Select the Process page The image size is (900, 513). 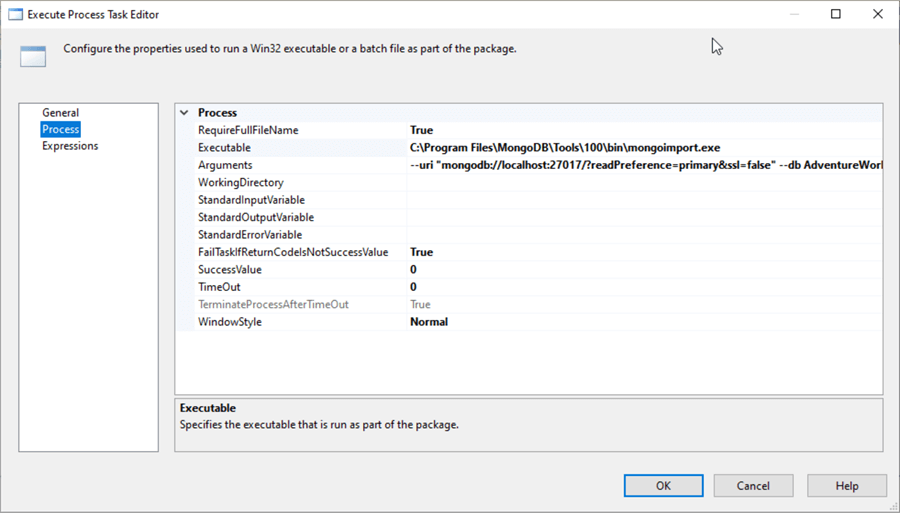[60, 129]
